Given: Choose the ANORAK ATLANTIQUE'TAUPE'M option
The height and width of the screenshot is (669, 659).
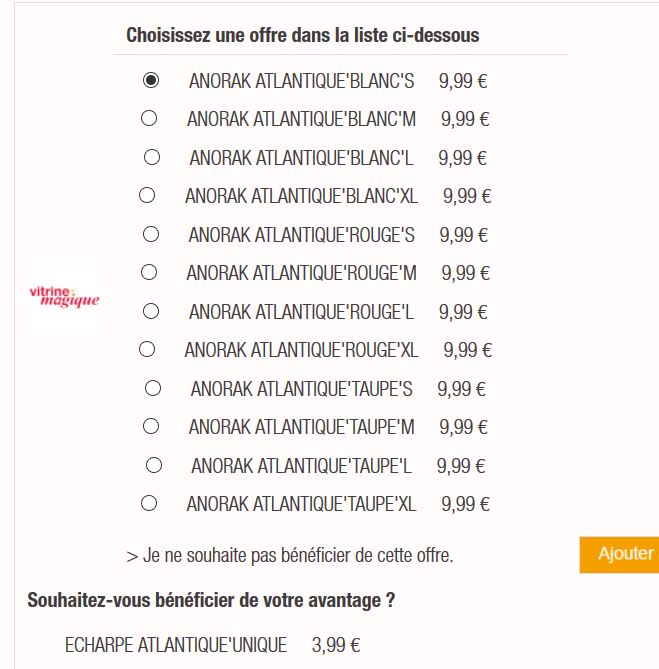Looking at the screenshot, I should click(151, 426).
